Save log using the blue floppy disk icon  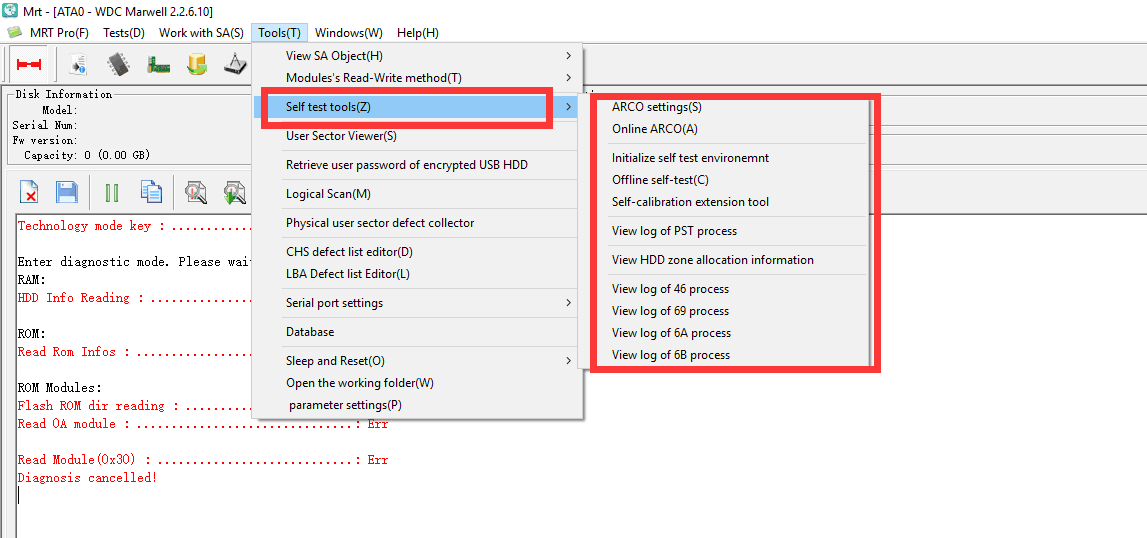(x=67, y=193)
